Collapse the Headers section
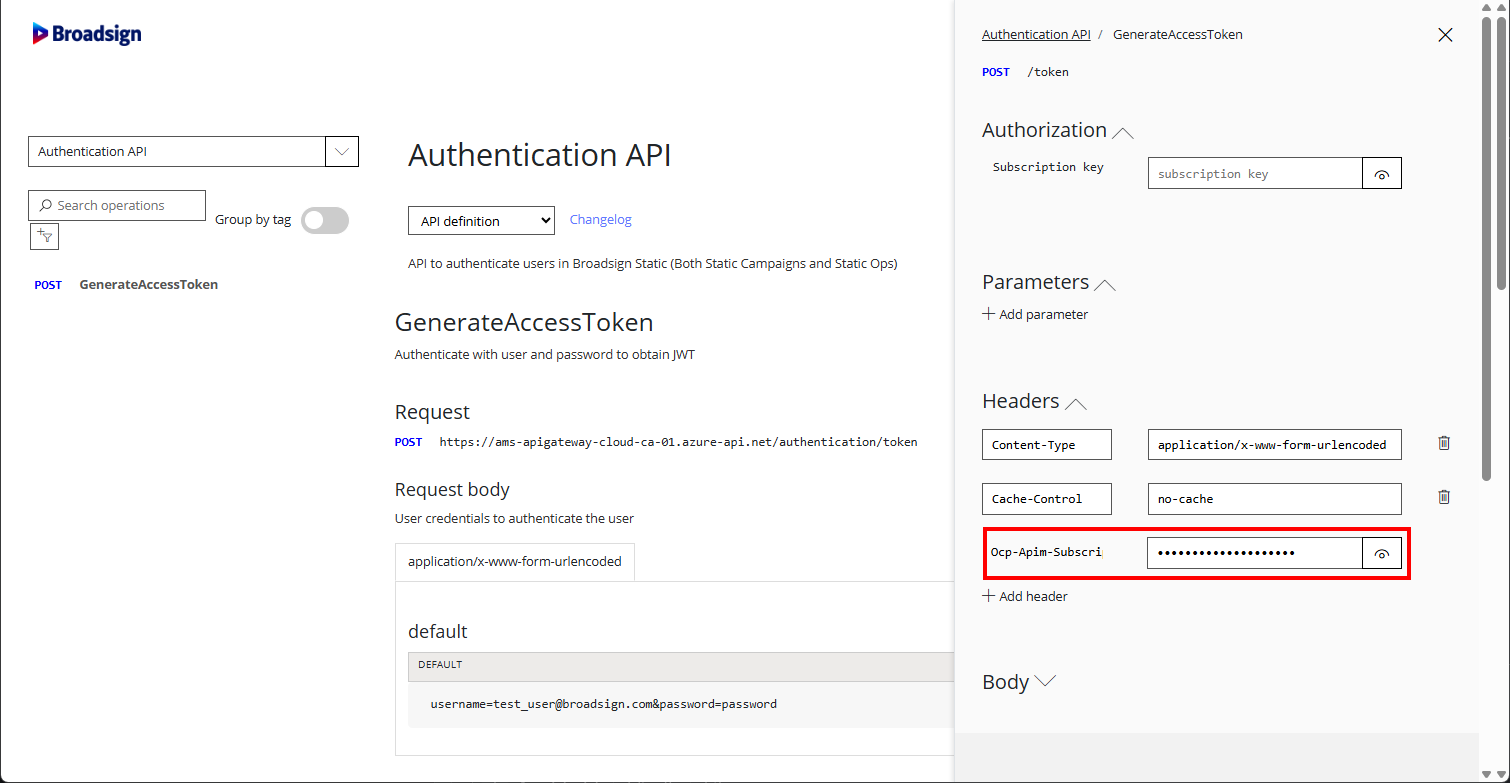 point(1076,403)
